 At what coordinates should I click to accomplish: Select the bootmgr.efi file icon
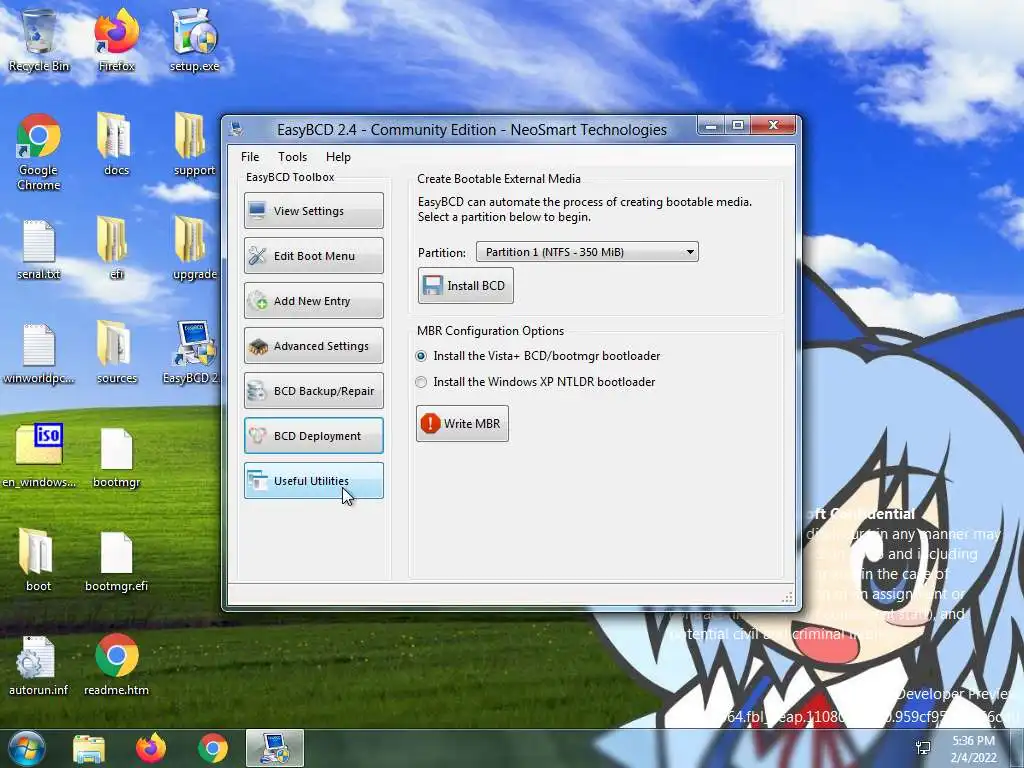tap(116, 560)
